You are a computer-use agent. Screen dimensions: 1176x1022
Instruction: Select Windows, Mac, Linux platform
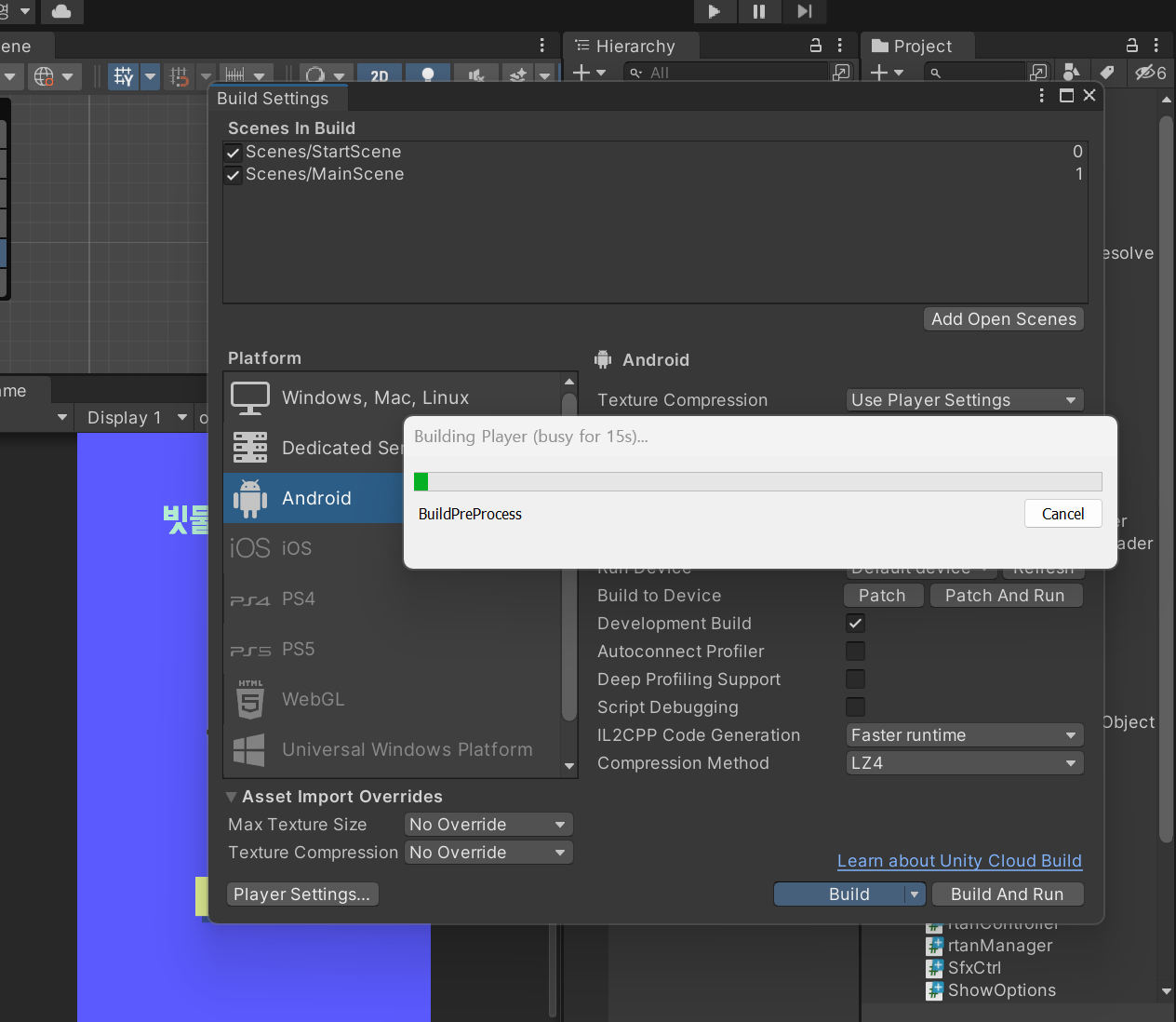[x=393, y=397]
